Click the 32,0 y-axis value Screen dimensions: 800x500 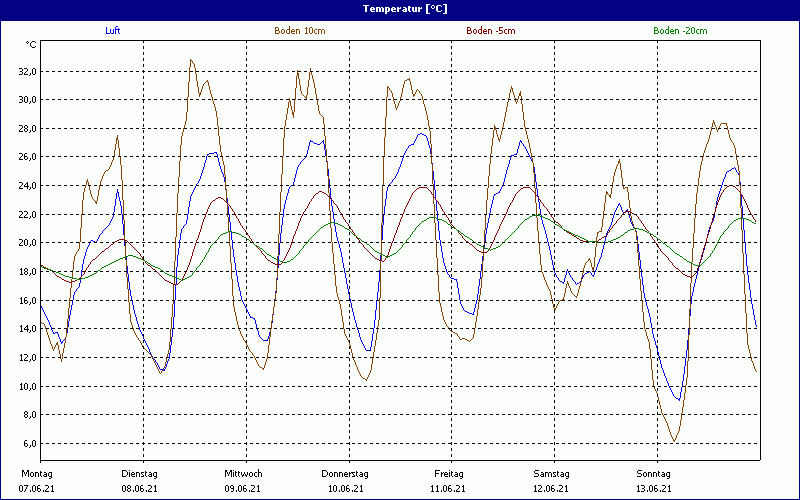point(27,71)
